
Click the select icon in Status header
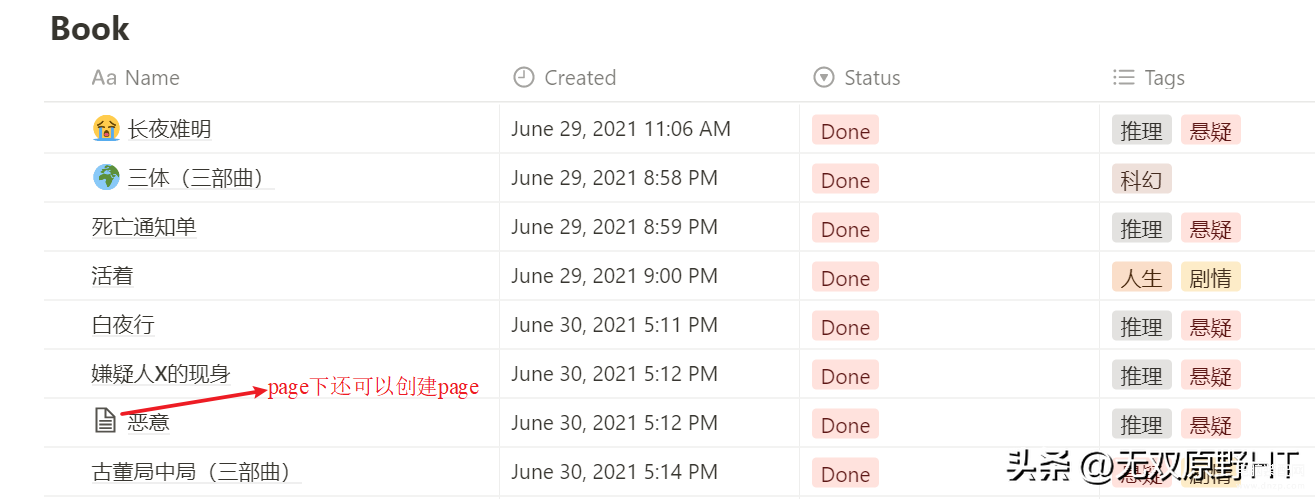pos(824,78)
